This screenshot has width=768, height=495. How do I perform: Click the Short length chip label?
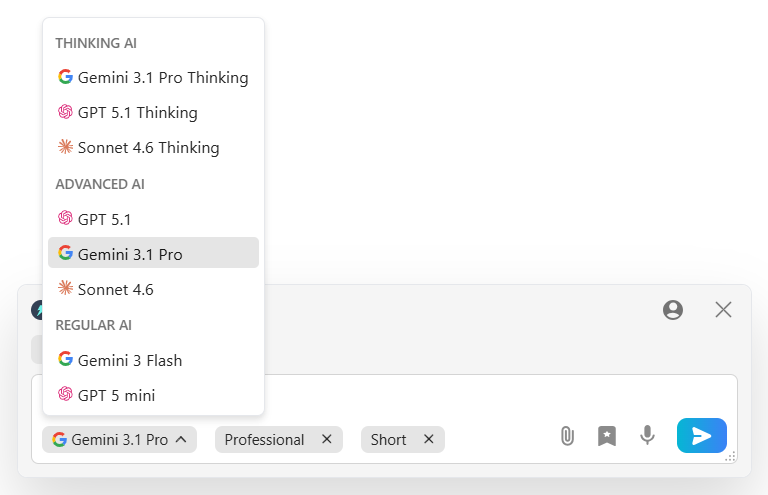pyautogui.click(x=388, y=439)
